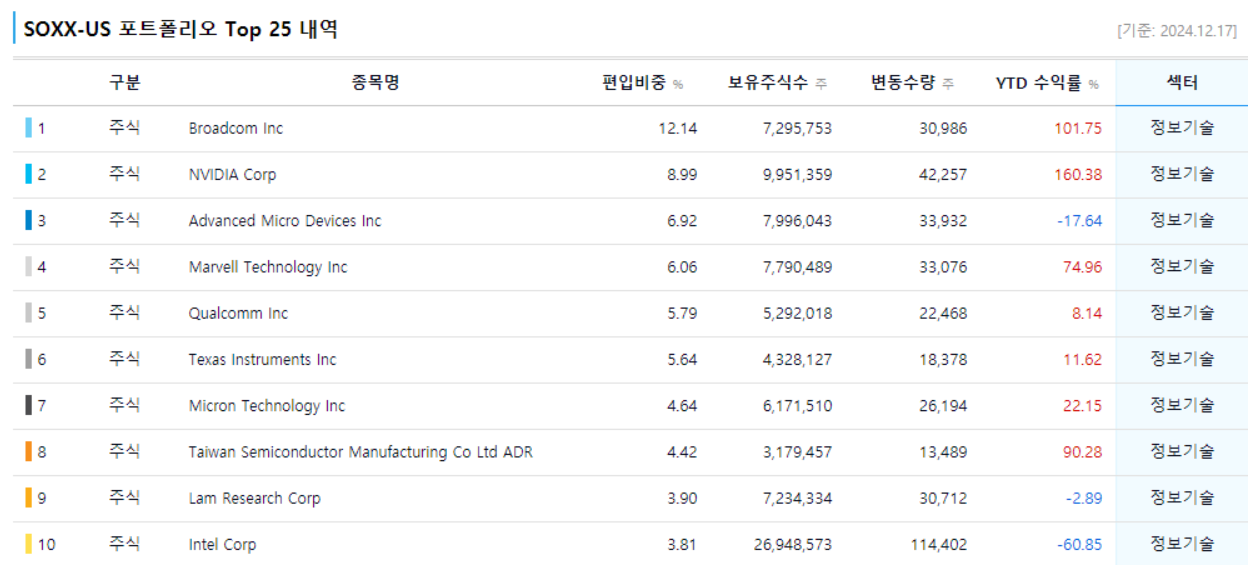Click the 정보기술 sector cell for NVIDIA
Screen dimensions: 1248x565
coord(1181,174)
